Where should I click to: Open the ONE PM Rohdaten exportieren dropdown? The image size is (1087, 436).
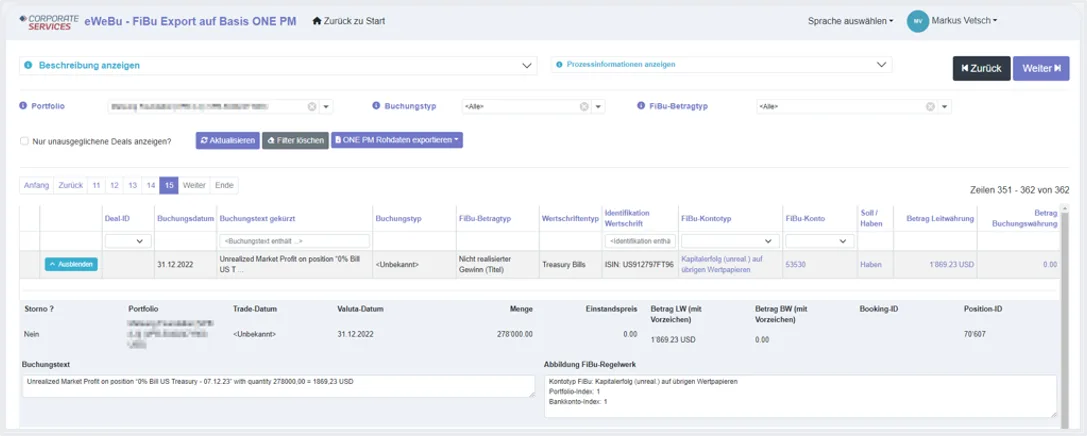(x=397, y=141)
